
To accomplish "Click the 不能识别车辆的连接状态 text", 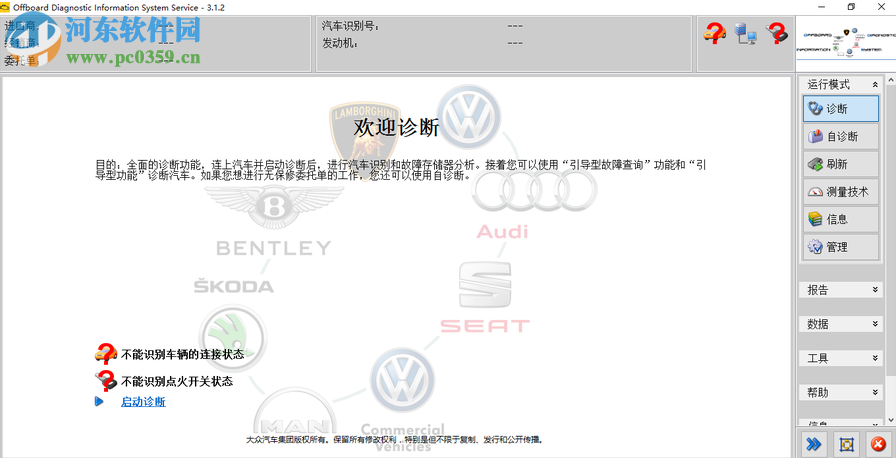I will tap(182, 354).
